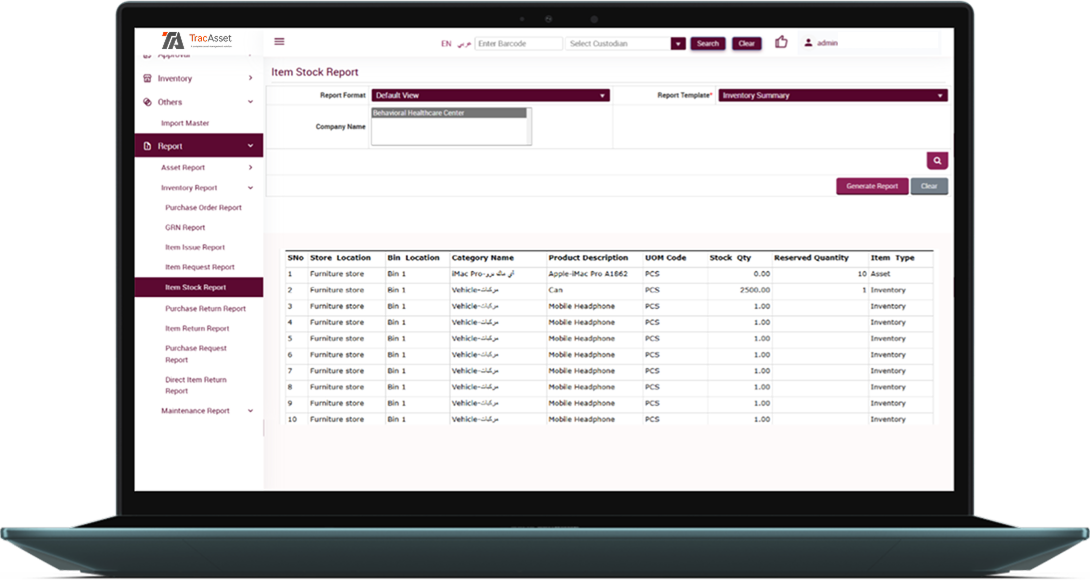Select GRN Report in the sidebar
Viewport: 1090px width, 580px height.
(x=185, y=228)
